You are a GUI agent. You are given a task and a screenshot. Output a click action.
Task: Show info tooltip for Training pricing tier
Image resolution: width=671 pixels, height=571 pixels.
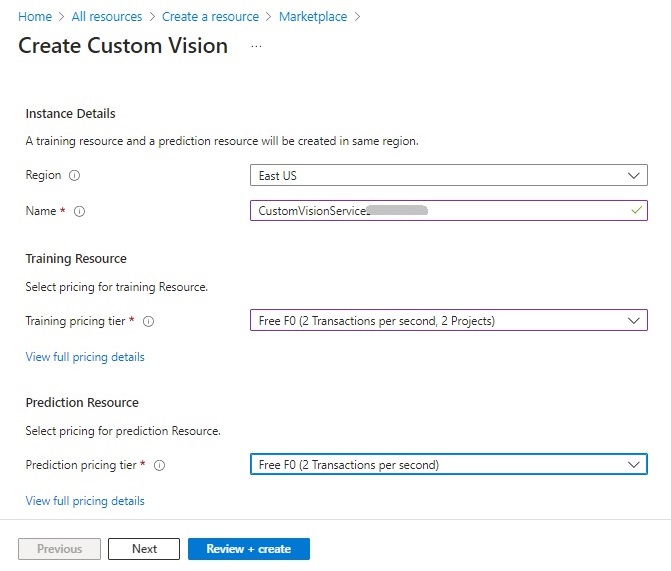[149, 321]
